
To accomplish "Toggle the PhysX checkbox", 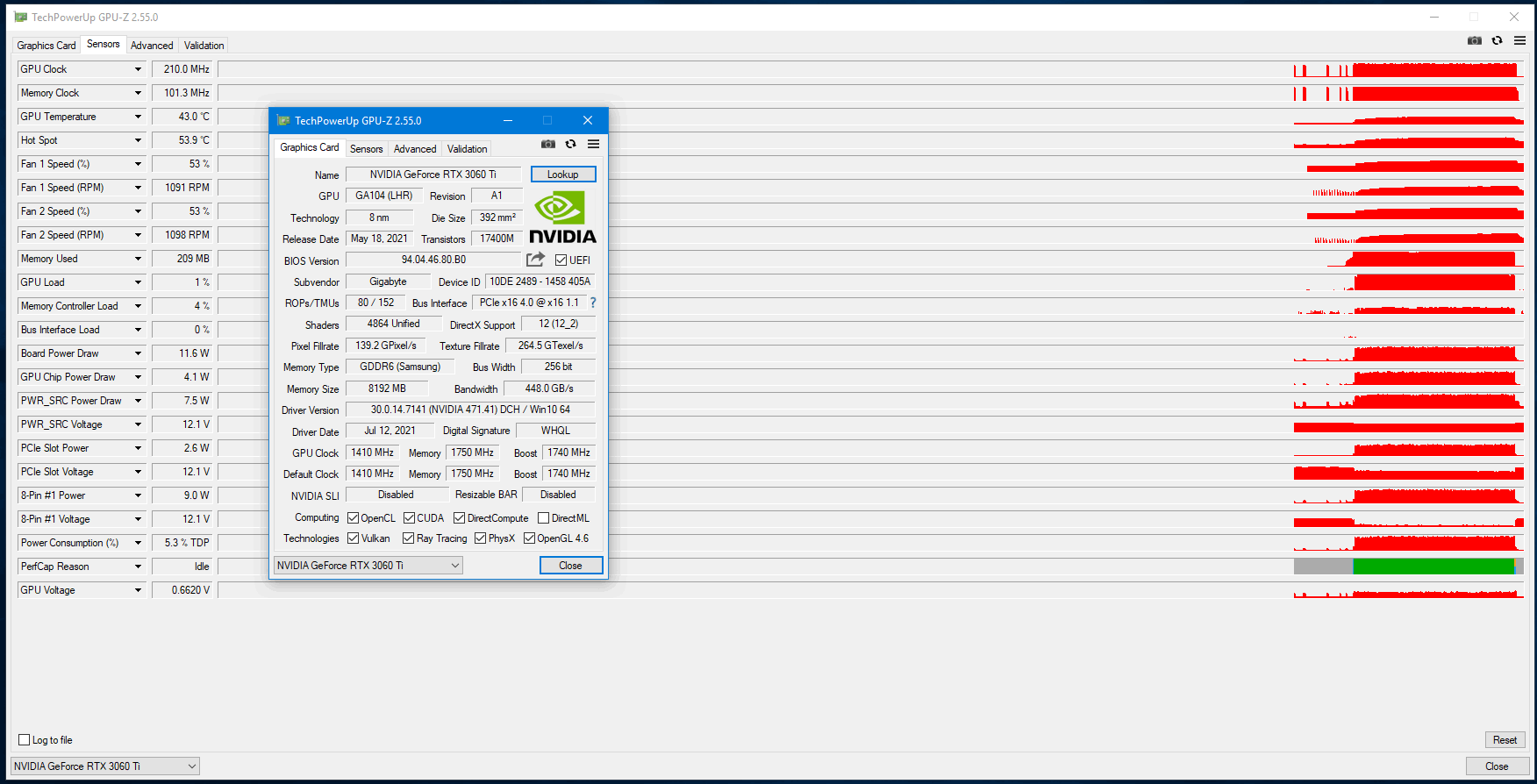I will pos(480,538).
